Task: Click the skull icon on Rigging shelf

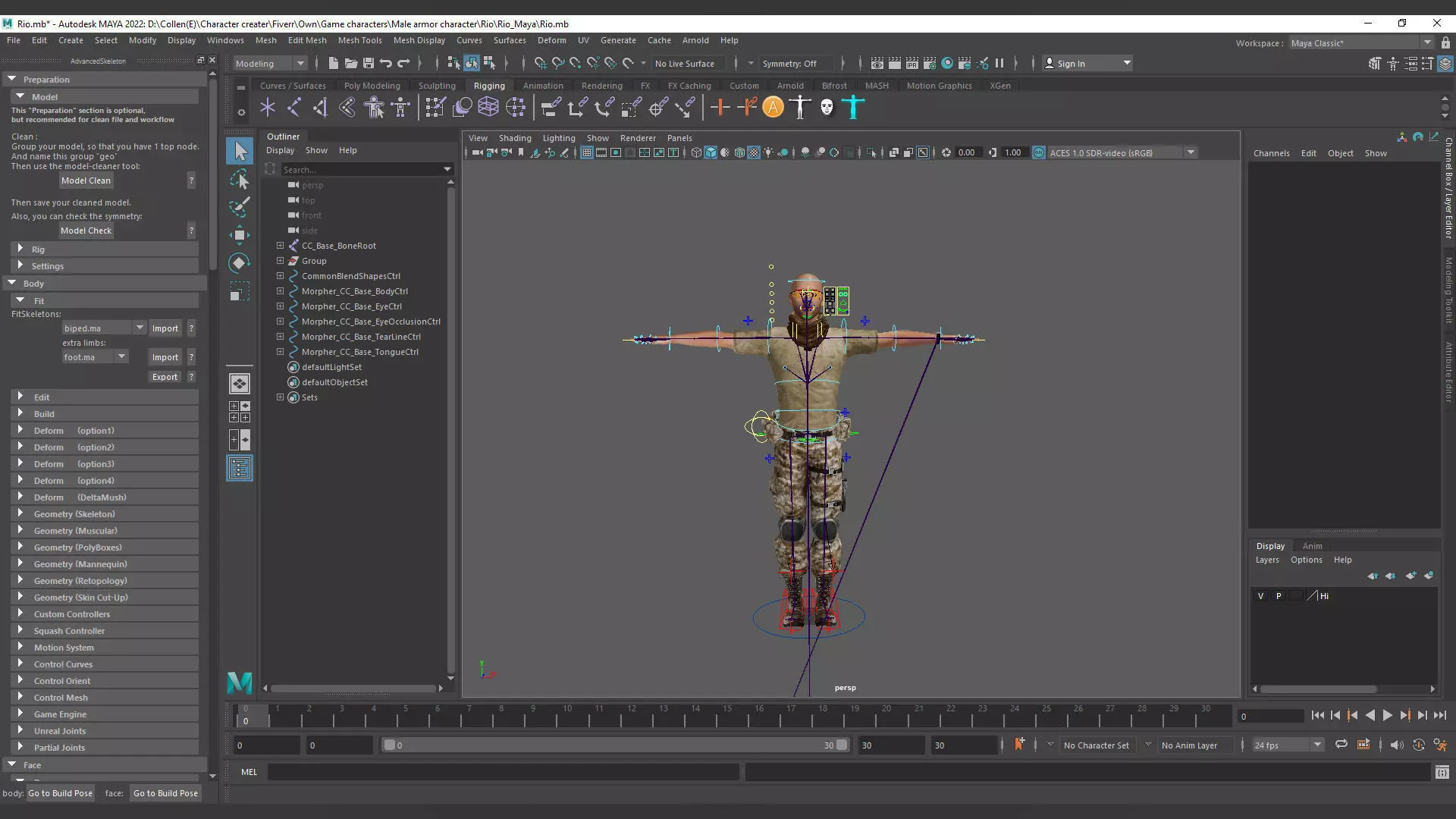Action: pyautogui.click(x=827, y=108)
